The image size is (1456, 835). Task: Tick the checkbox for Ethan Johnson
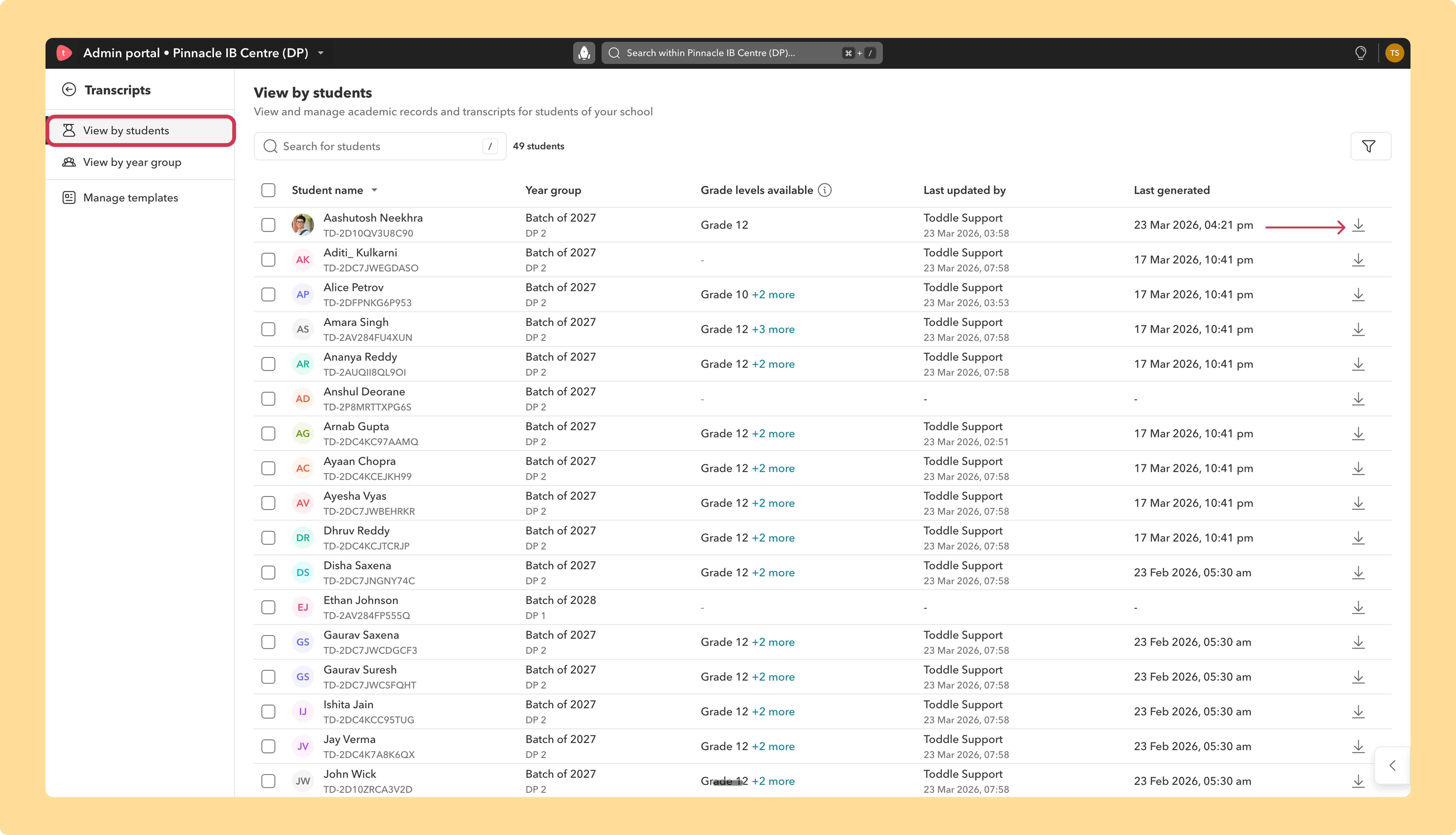coord(268,607)
